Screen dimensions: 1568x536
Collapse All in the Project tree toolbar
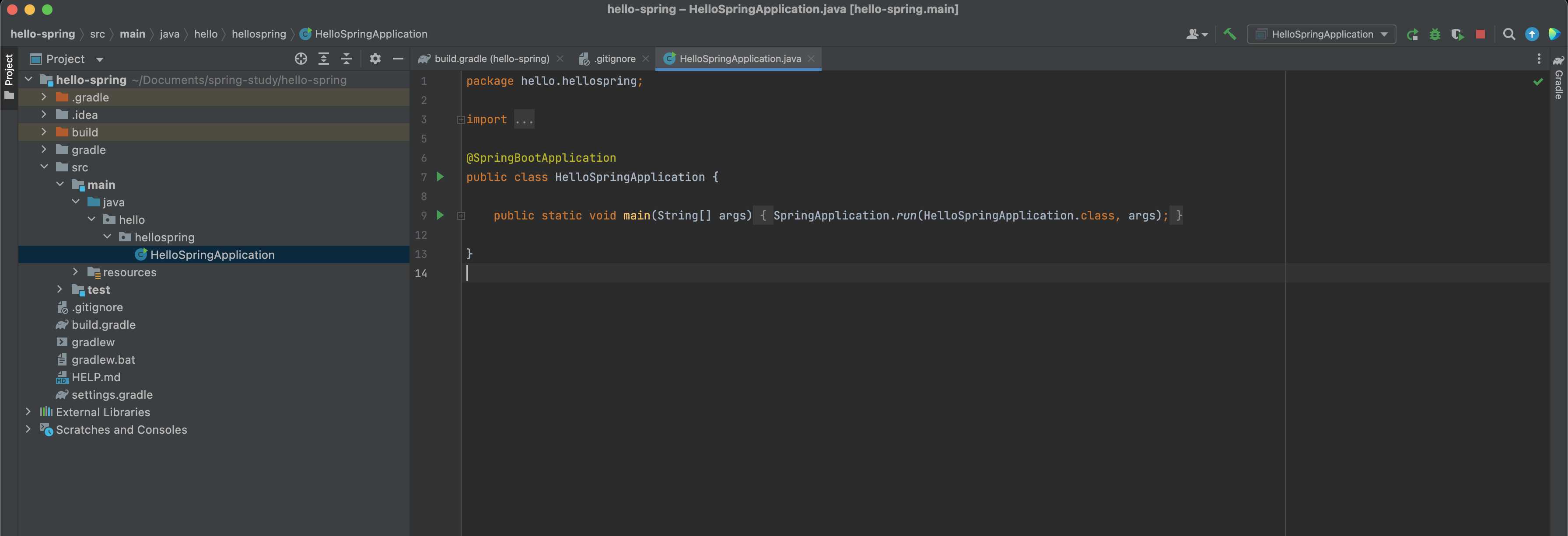(x=346, y=59)
